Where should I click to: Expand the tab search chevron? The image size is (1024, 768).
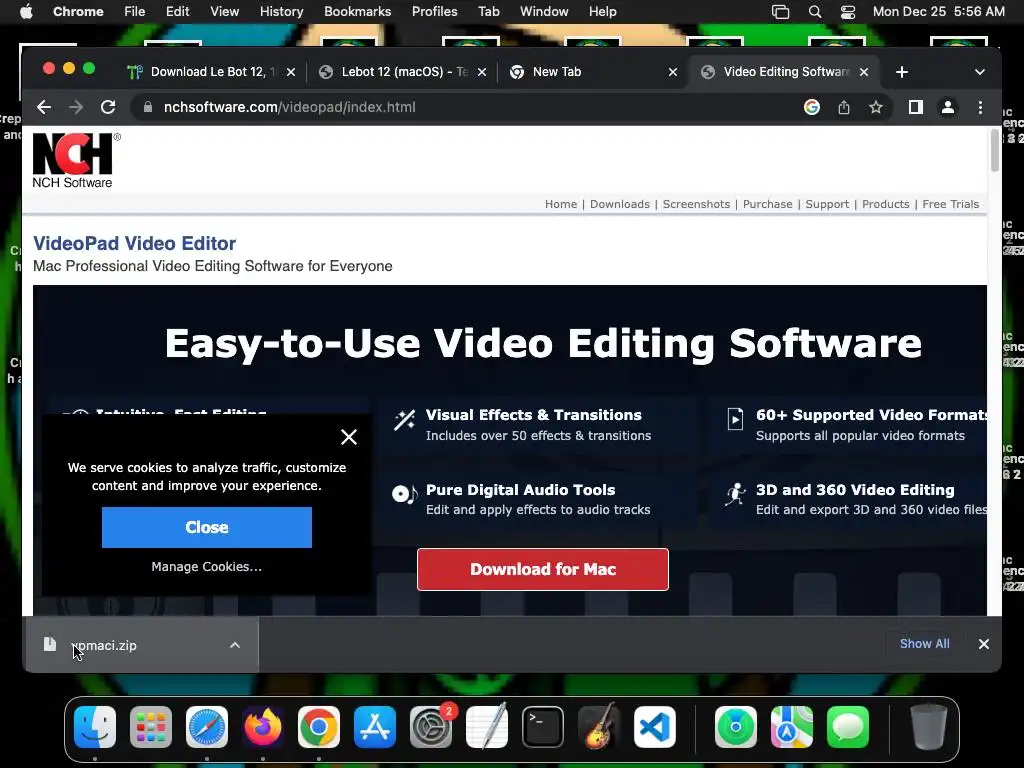pyautogui.click(x=980, y=72)
